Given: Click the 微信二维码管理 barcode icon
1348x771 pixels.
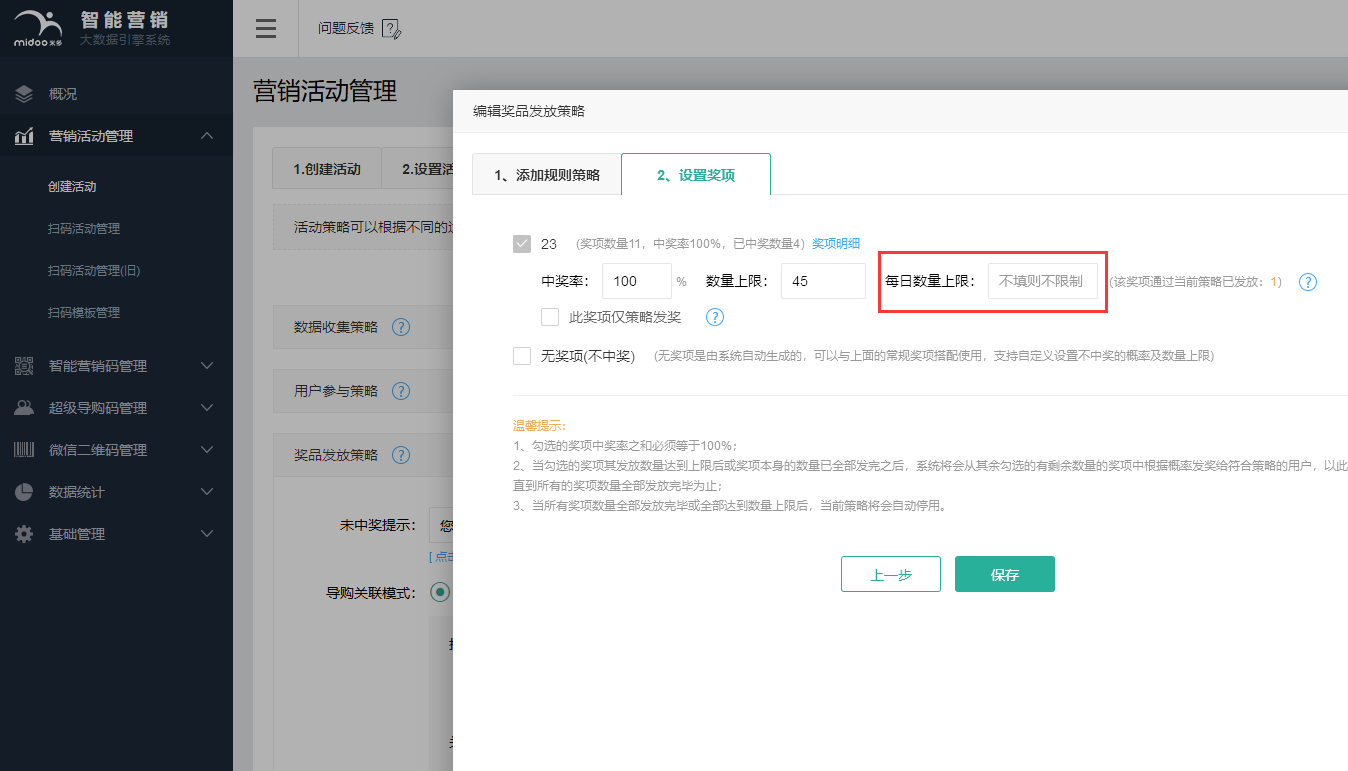Looking at the screenshot, I should (24, 450).
